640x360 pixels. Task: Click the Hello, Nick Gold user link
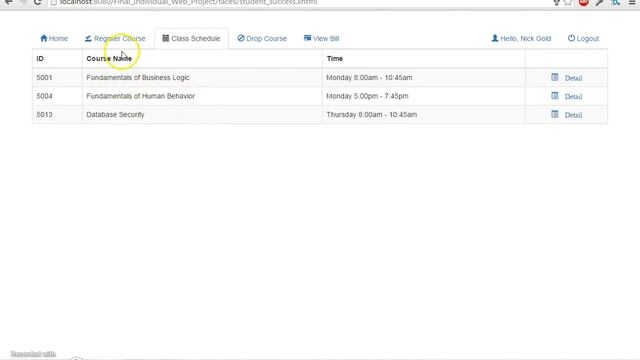521,38
